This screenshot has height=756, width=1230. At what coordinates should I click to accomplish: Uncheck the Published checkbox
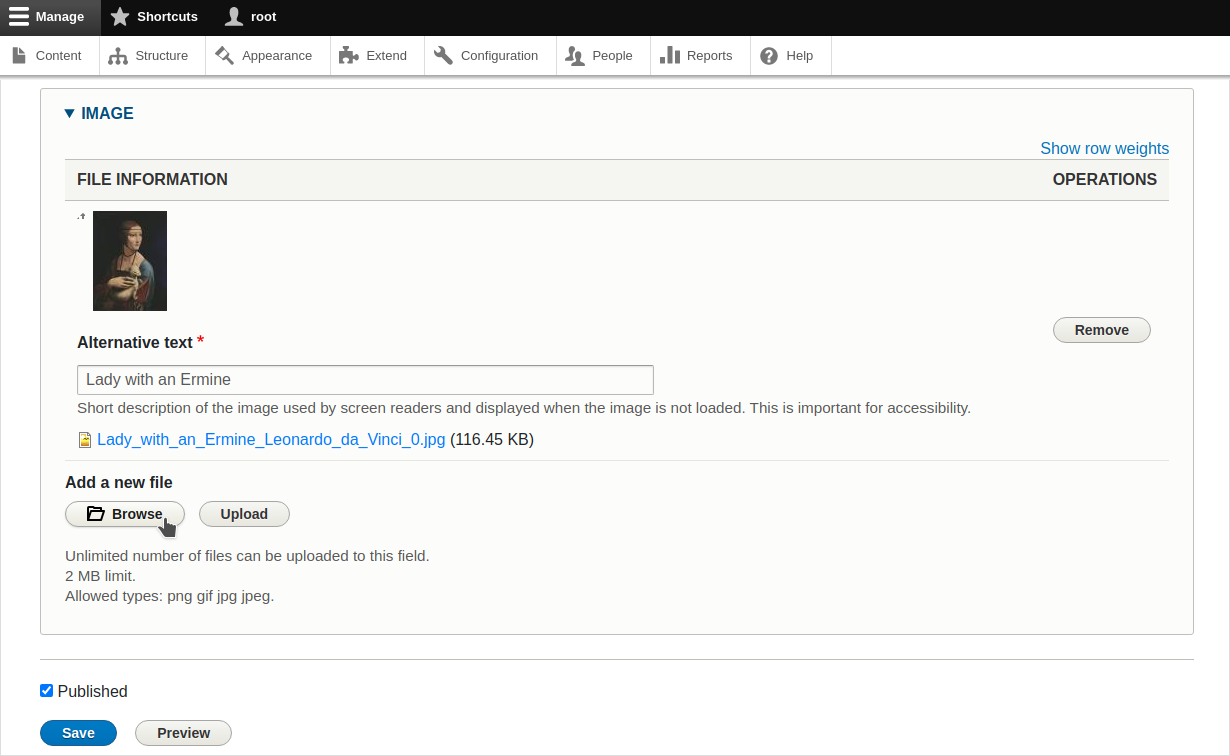pos(46,691)
